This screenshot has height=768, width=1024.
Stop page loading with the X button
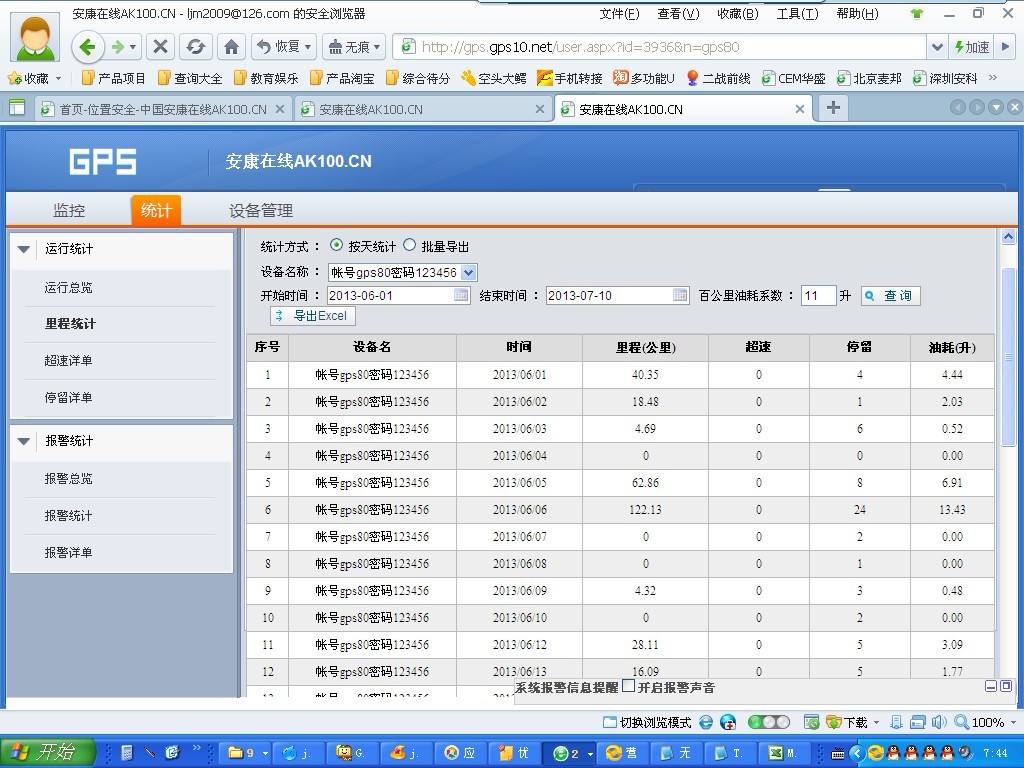(160, 47)
